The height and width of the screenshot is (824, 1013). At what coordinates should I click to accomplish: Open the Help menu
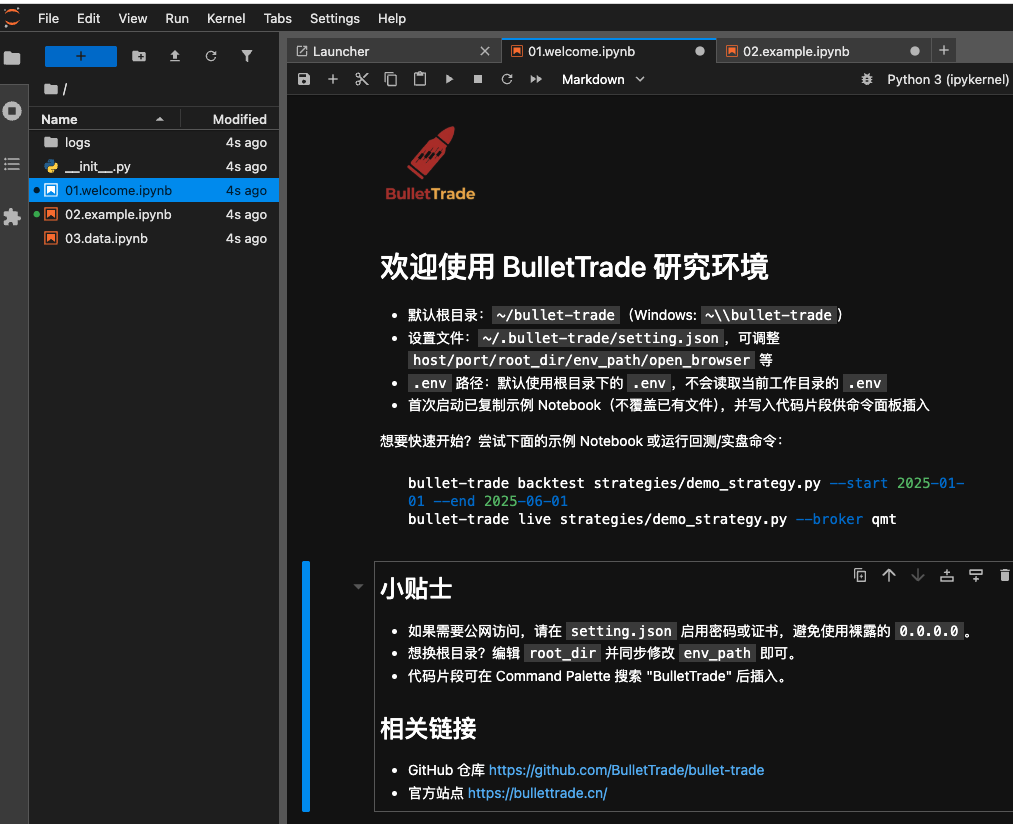pos(392,18)
